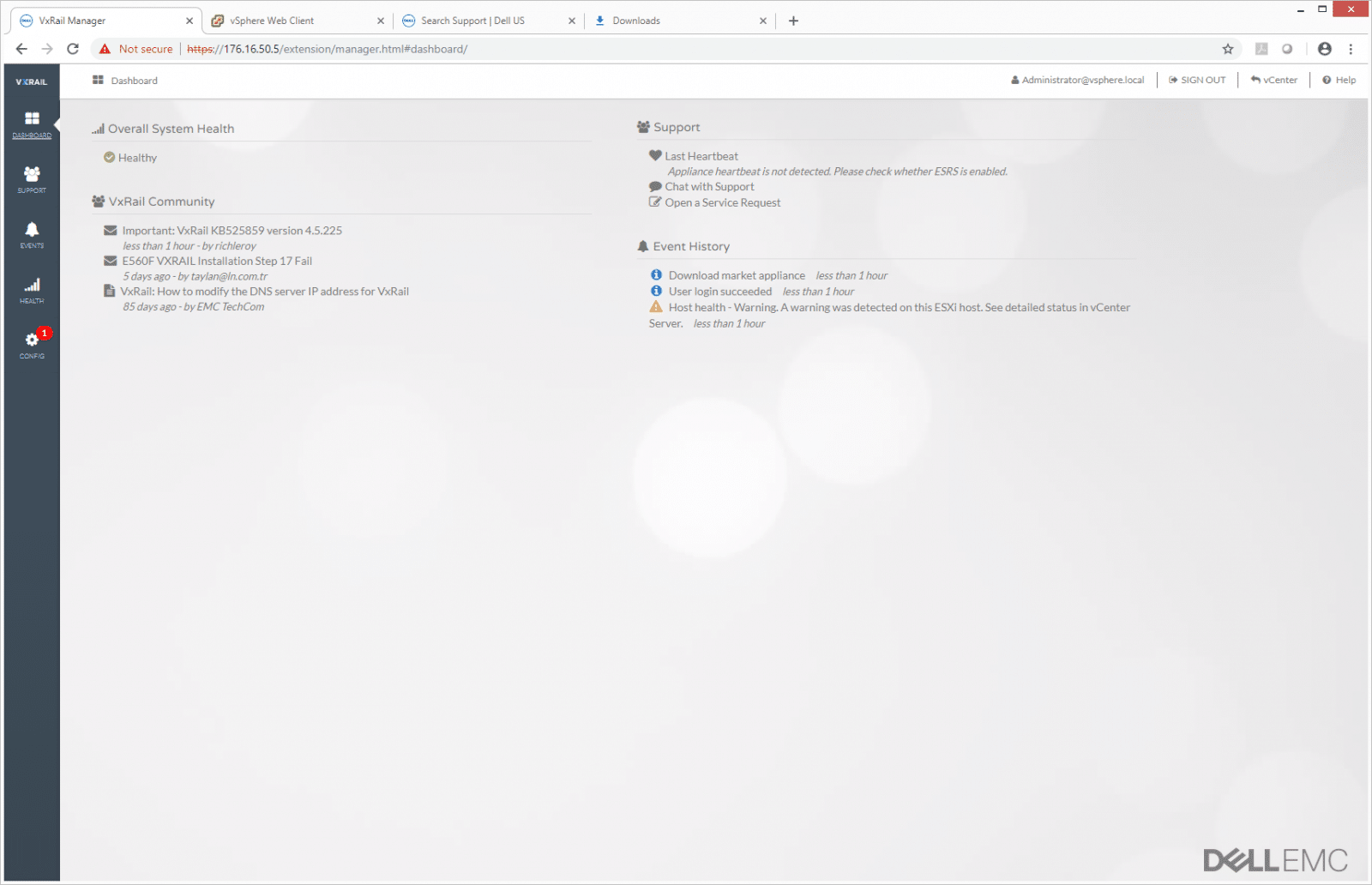Close the Search Support Dell US tab

coord(572,21)
